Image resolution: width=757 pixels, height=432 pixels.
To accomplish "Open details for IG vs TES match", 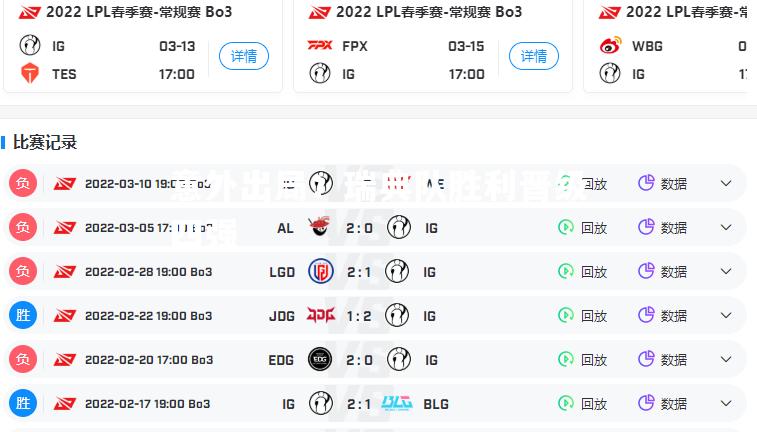I will point(244,56).
